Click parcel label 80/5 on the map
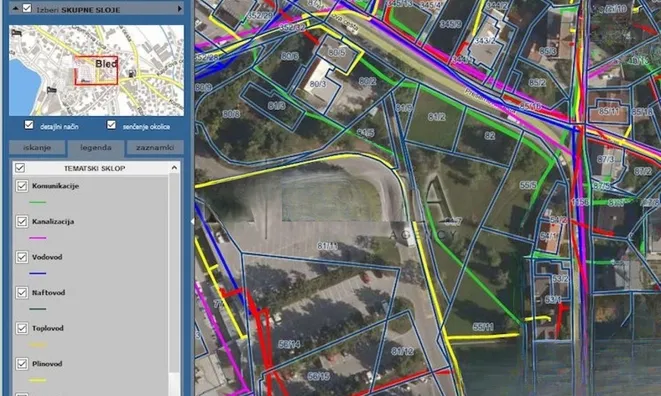The width and height of the screenshot is (661, 396). click(336, 53)
